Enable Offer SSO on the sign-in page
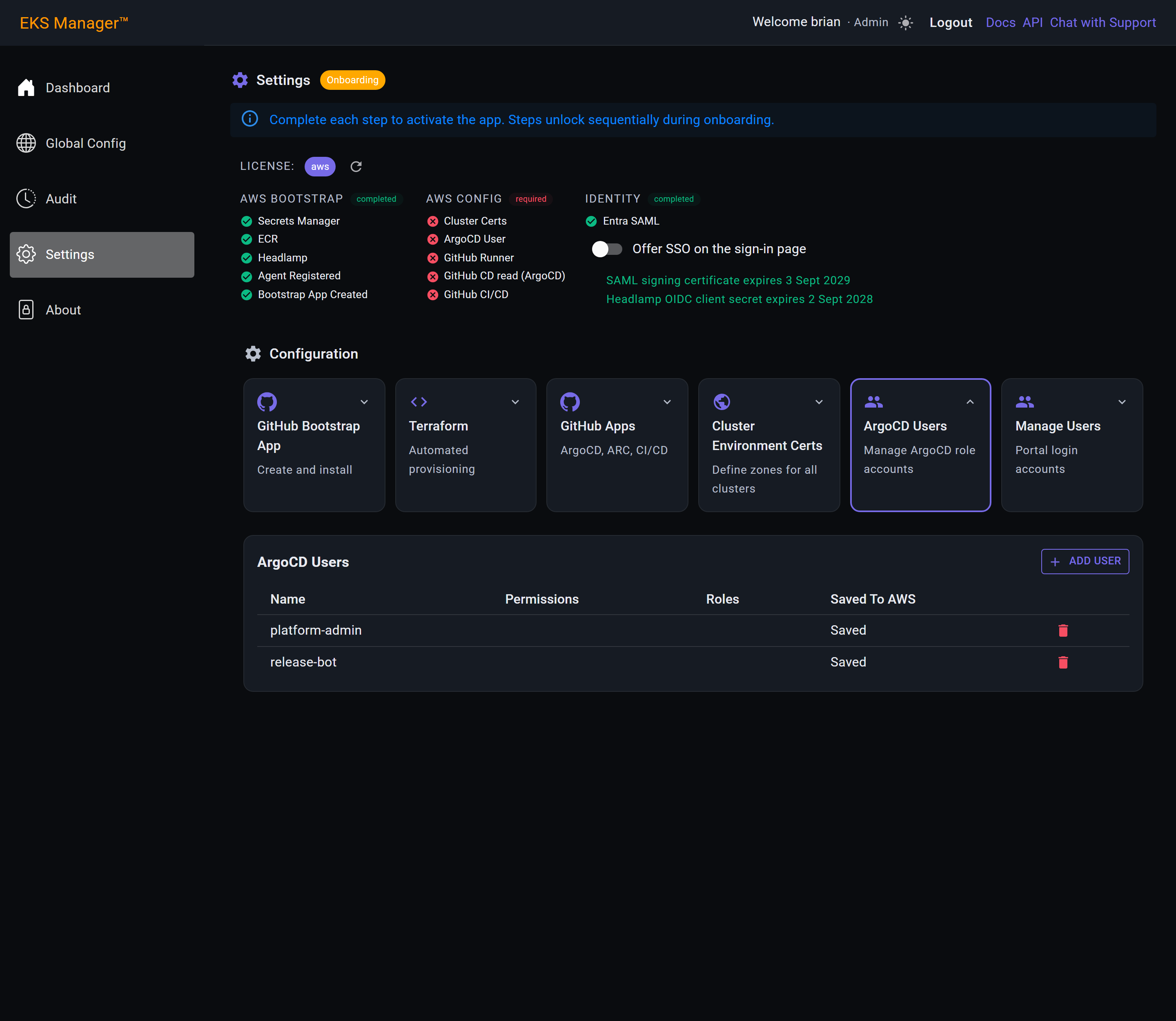 tap(607, 249)
